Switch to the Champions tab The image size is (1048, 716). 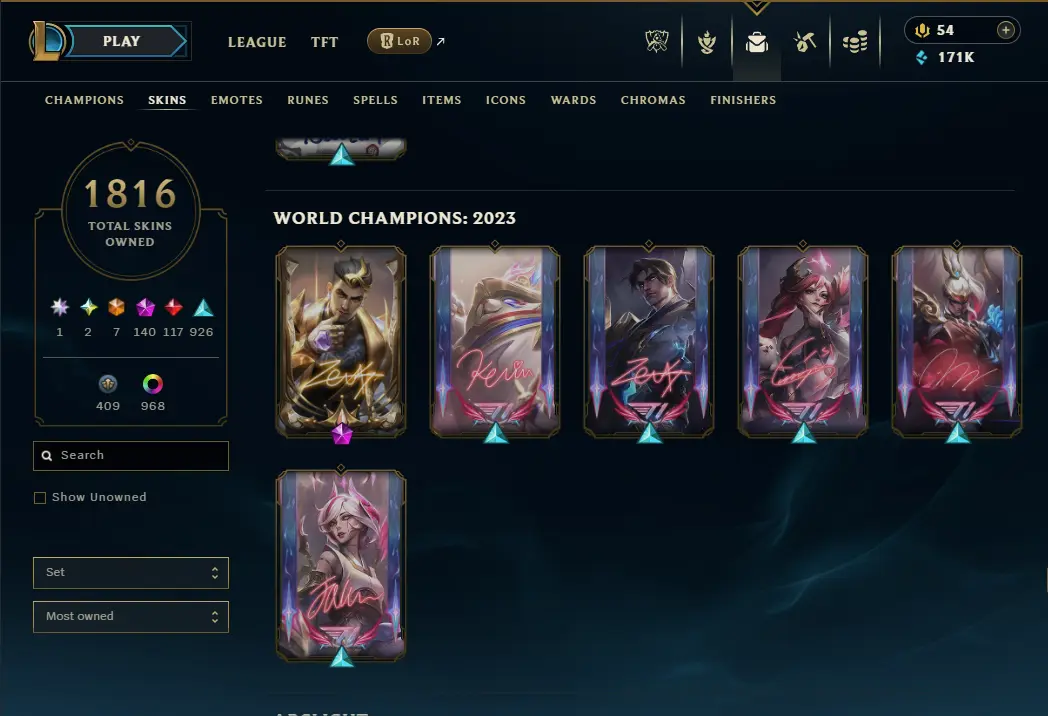pos(84,100)
